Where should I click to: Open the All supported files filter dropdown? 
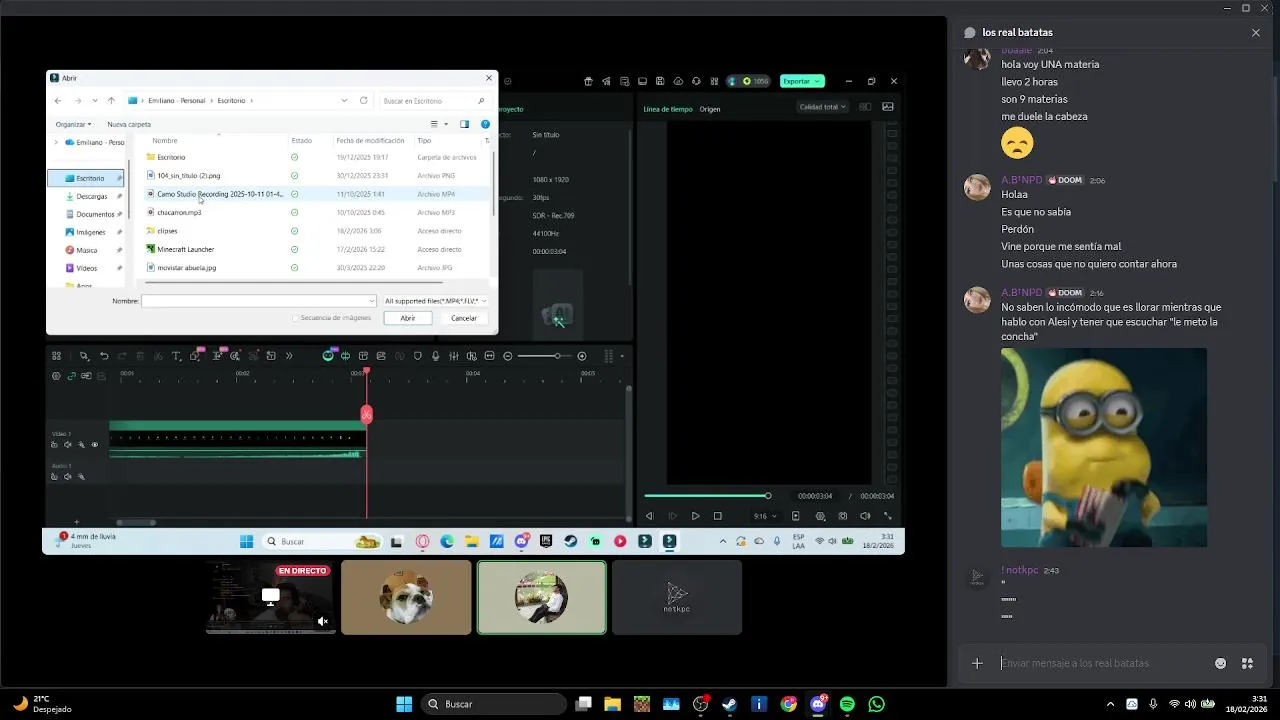click(435, 301)
